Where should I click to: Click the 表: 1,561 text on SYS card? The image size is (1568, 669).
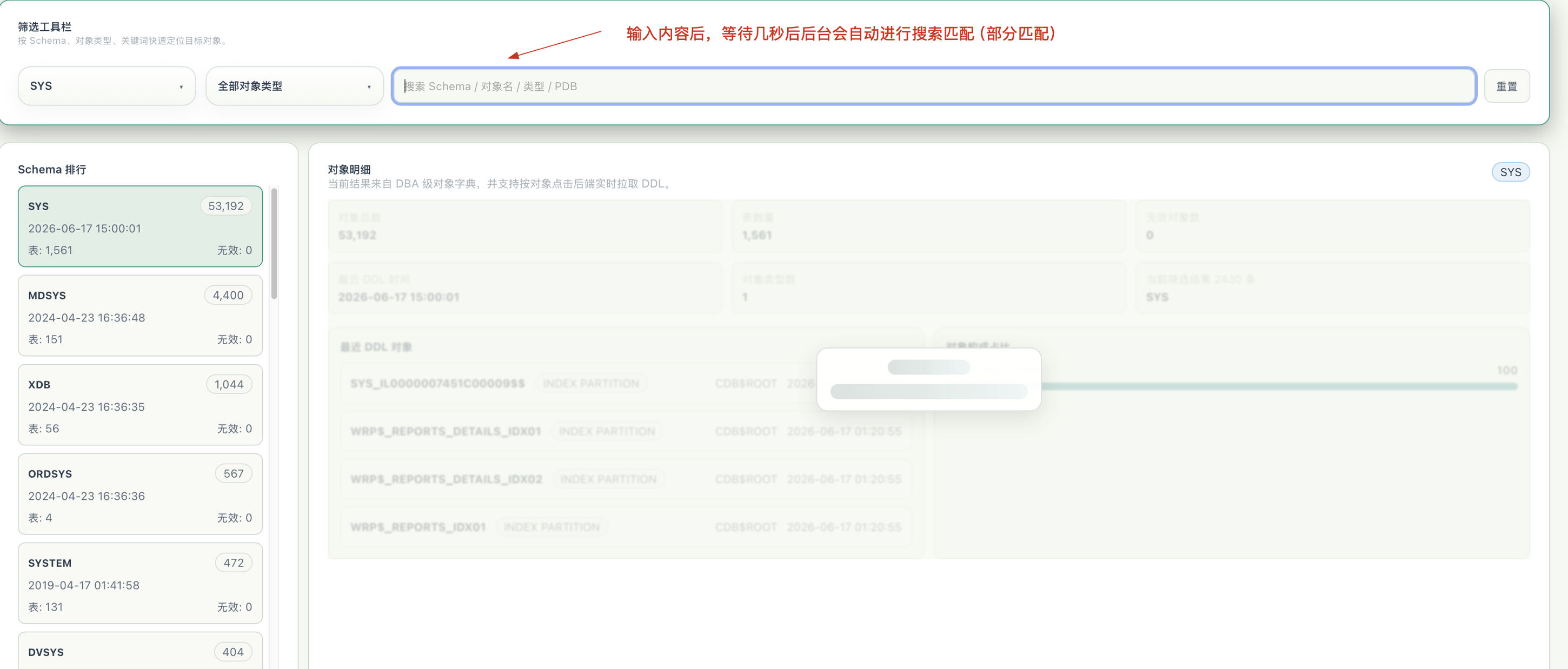(50, 251)
